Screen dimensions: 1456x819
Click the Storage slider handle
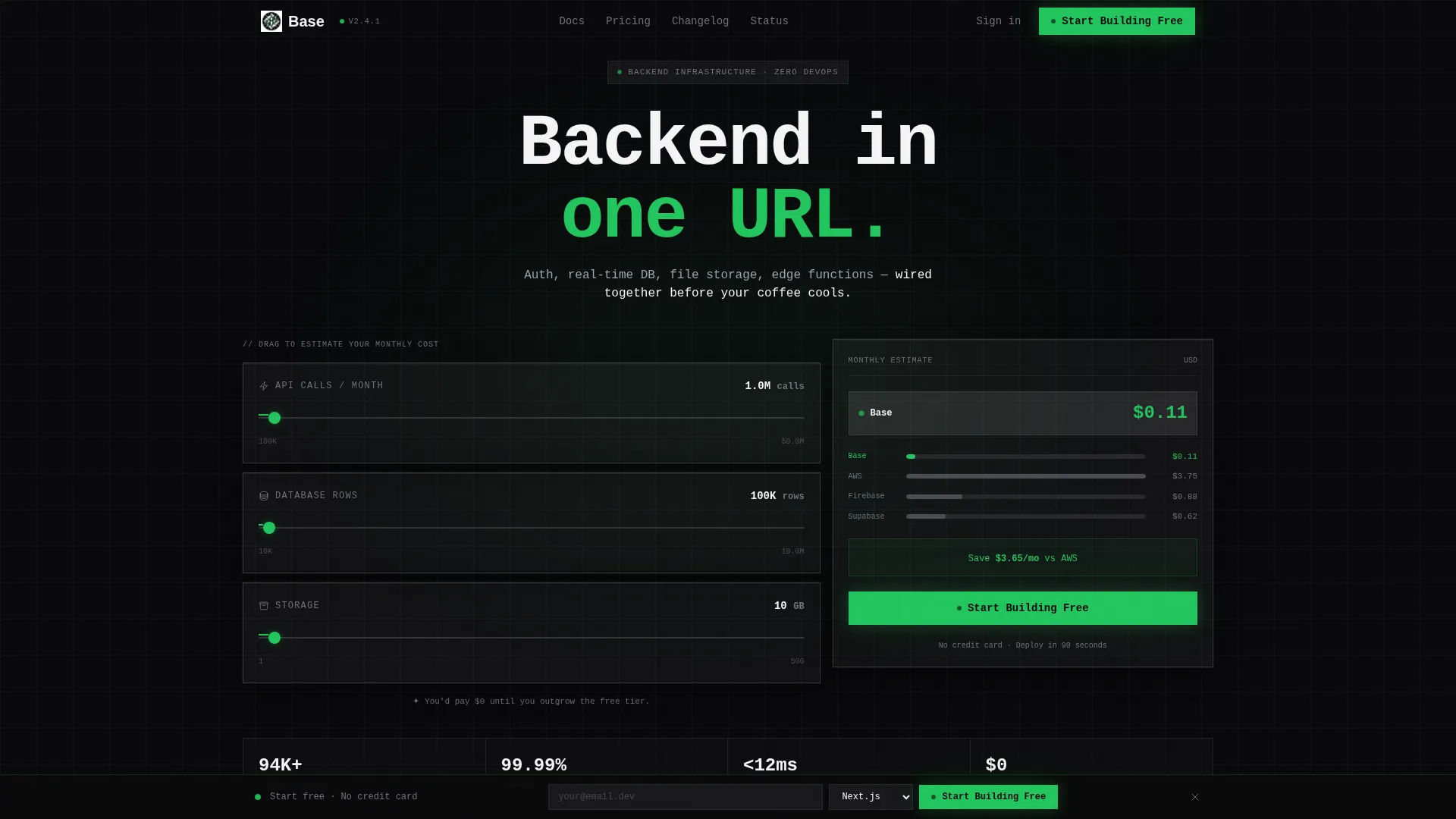(275, 638)
